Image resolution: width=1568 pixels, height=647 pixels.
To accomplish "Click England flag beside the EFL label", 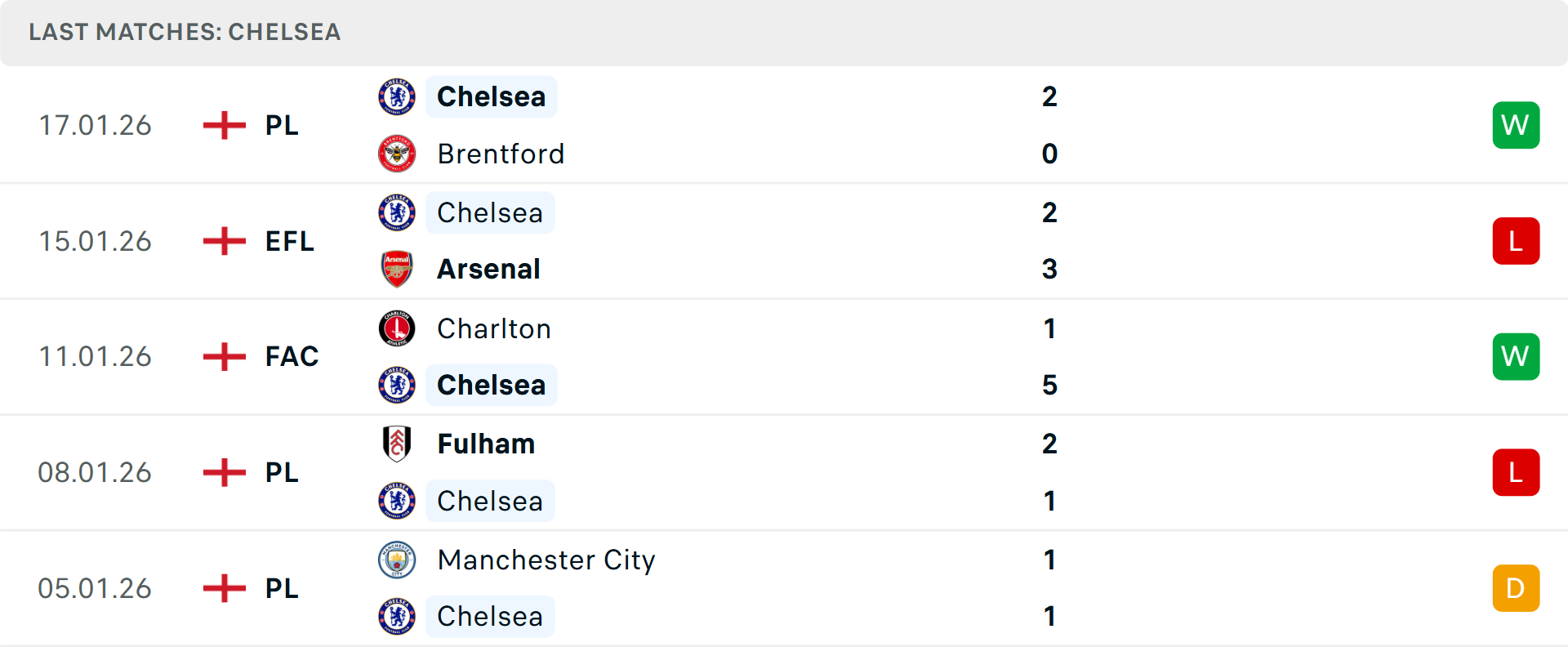I will coord(225,241).
